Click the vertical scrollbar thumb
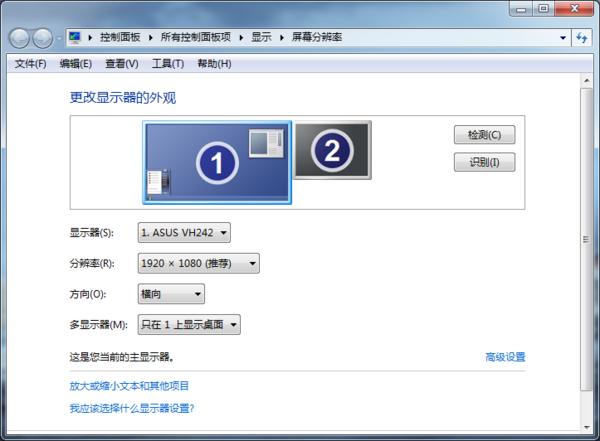Image resolution: width=600 pixels, height=441 pixels. click(586, 239)
